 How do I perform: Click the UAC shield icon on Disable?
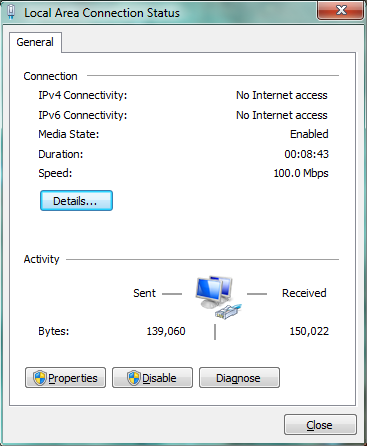coord(134,378)
